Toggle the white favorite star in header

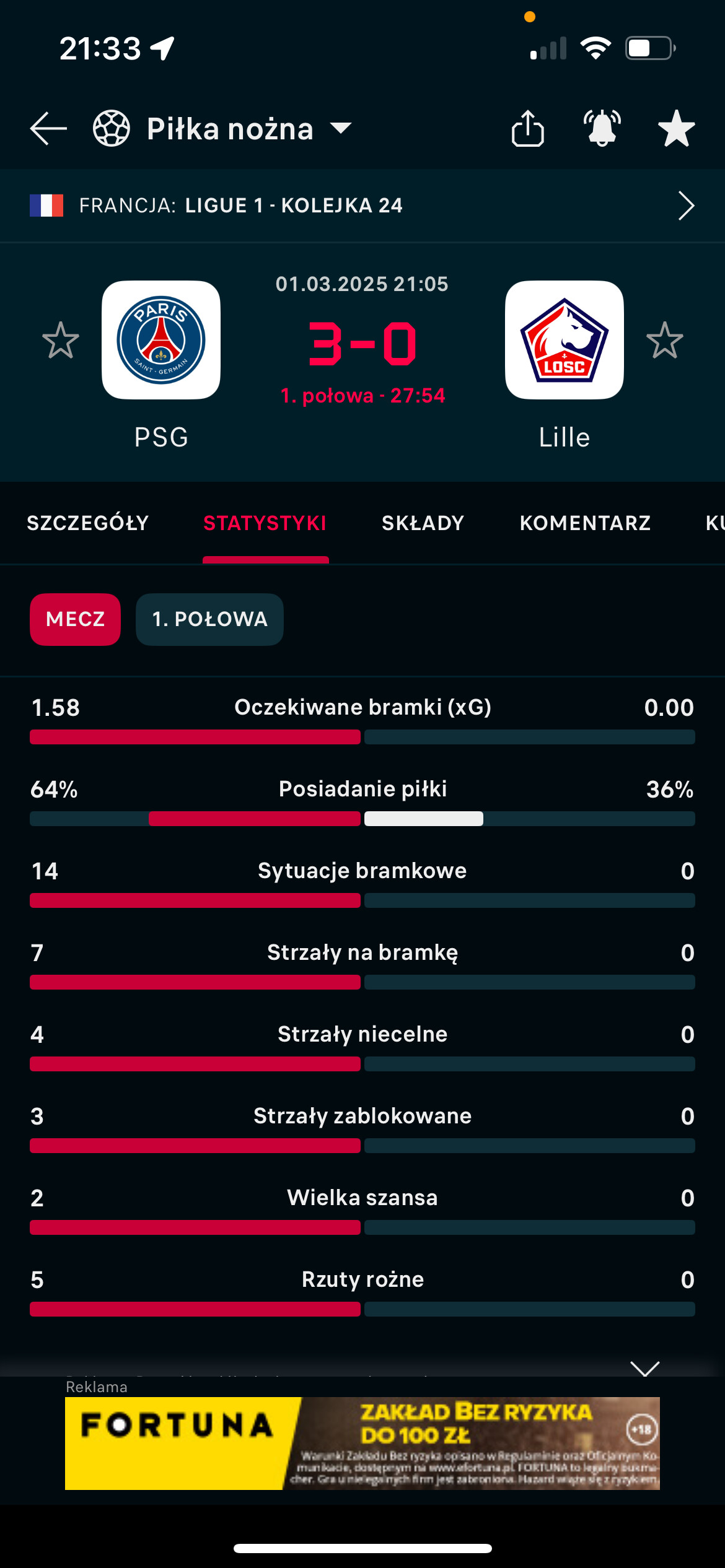(676, 128)
